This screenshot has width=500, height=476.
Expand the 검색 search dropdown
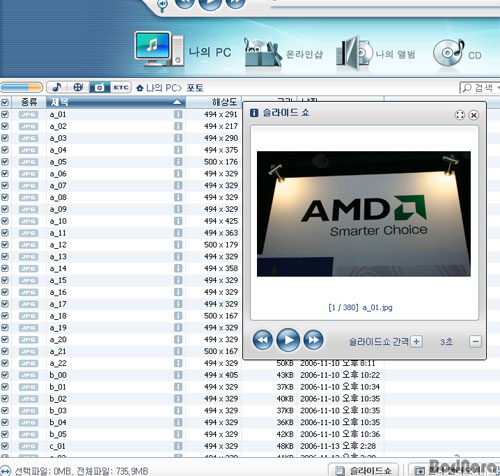click(x=498, y=88)
